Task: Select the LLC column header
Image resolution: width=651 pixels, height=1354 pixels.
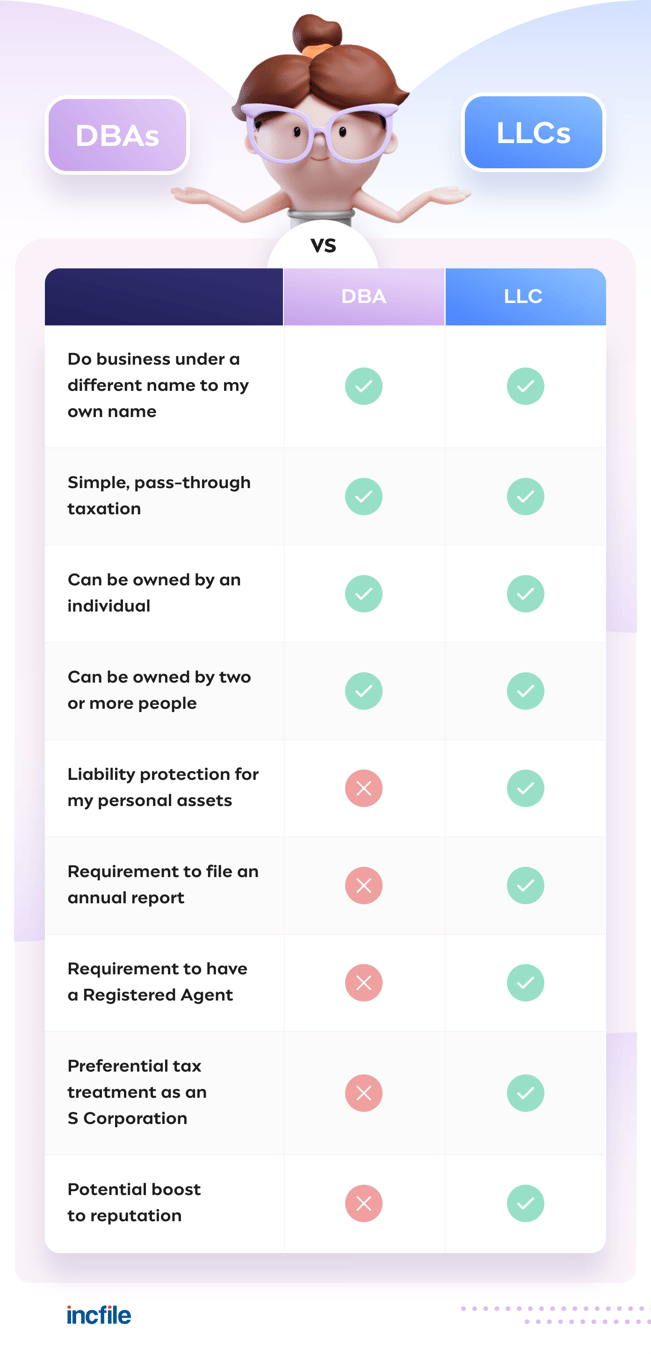Action: pyautogui.click(x=525, y=297)
